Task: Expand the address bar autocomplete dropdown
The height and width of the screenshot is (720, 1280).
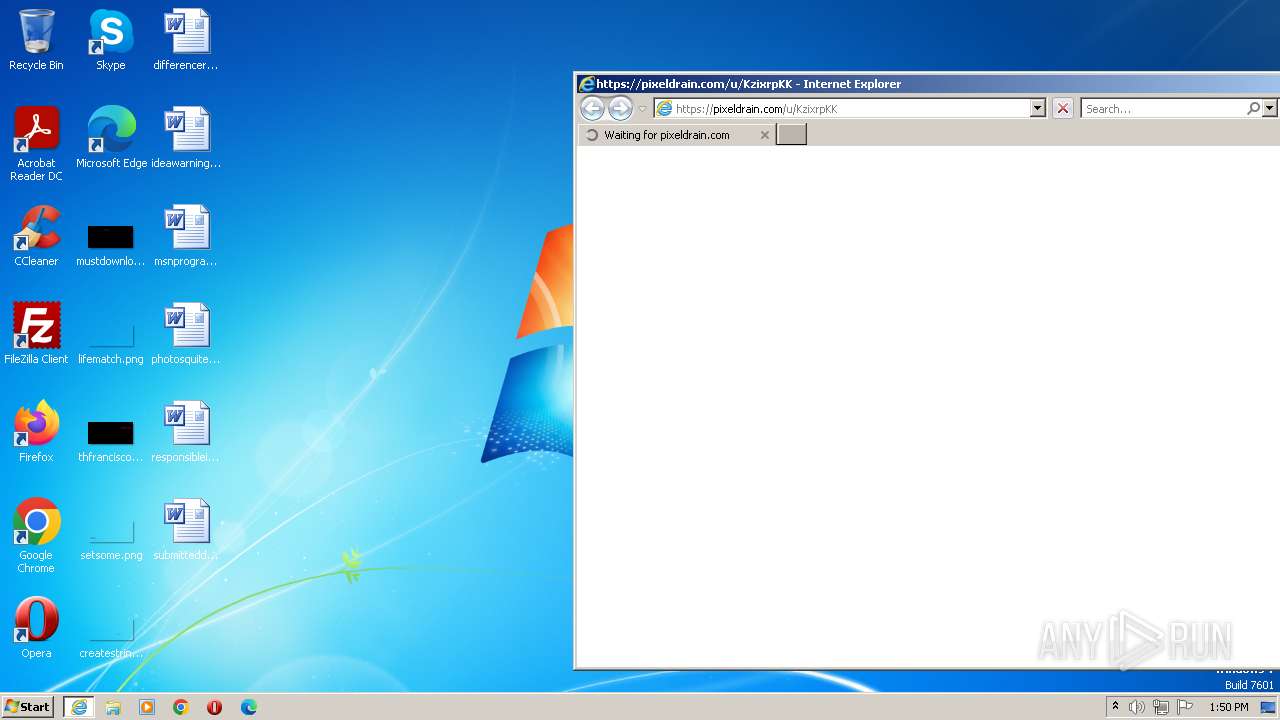Action: (1037, 108)
